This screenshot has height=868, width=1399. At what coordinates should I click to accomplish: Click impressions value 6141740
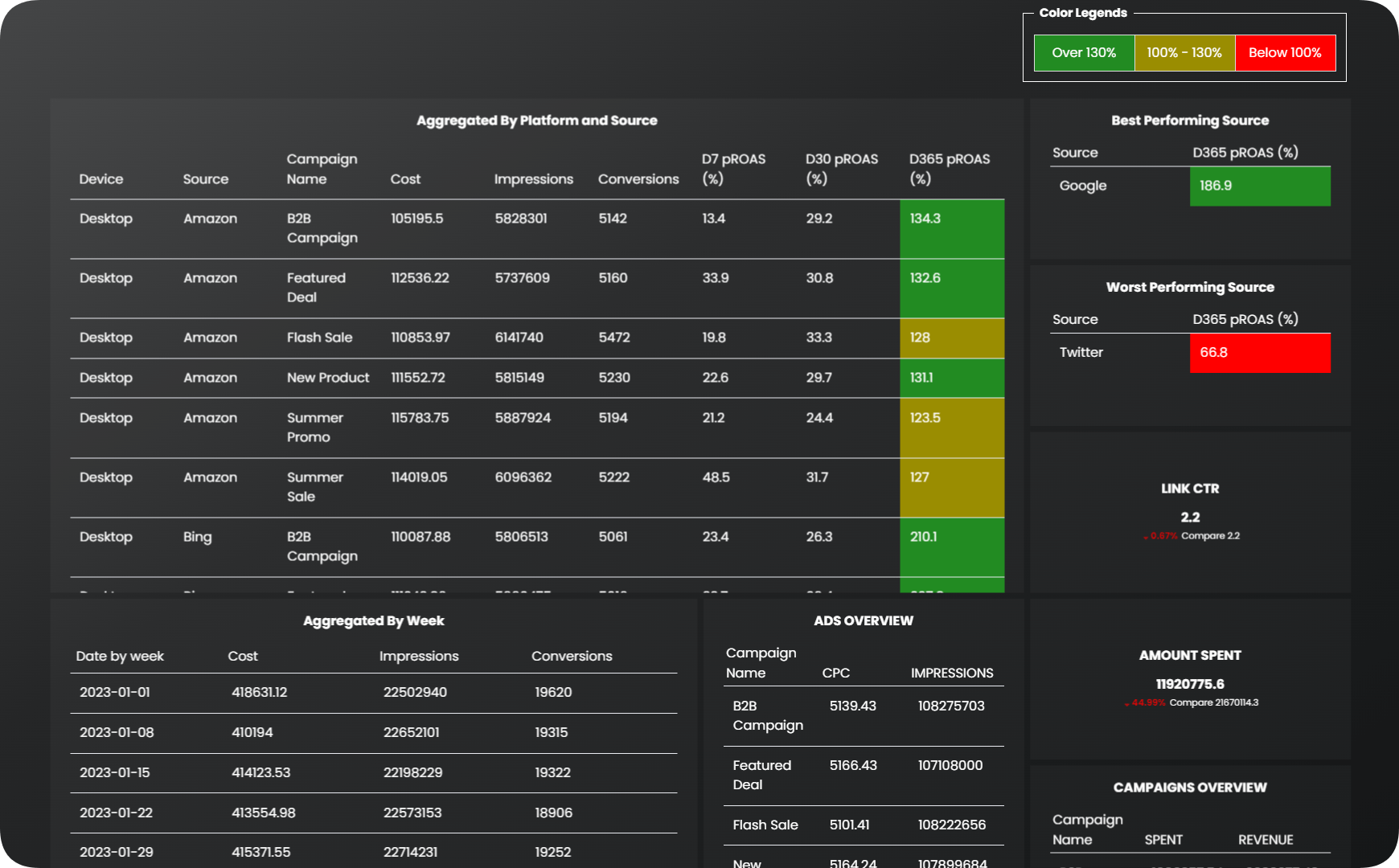click(x=519, y=338)
